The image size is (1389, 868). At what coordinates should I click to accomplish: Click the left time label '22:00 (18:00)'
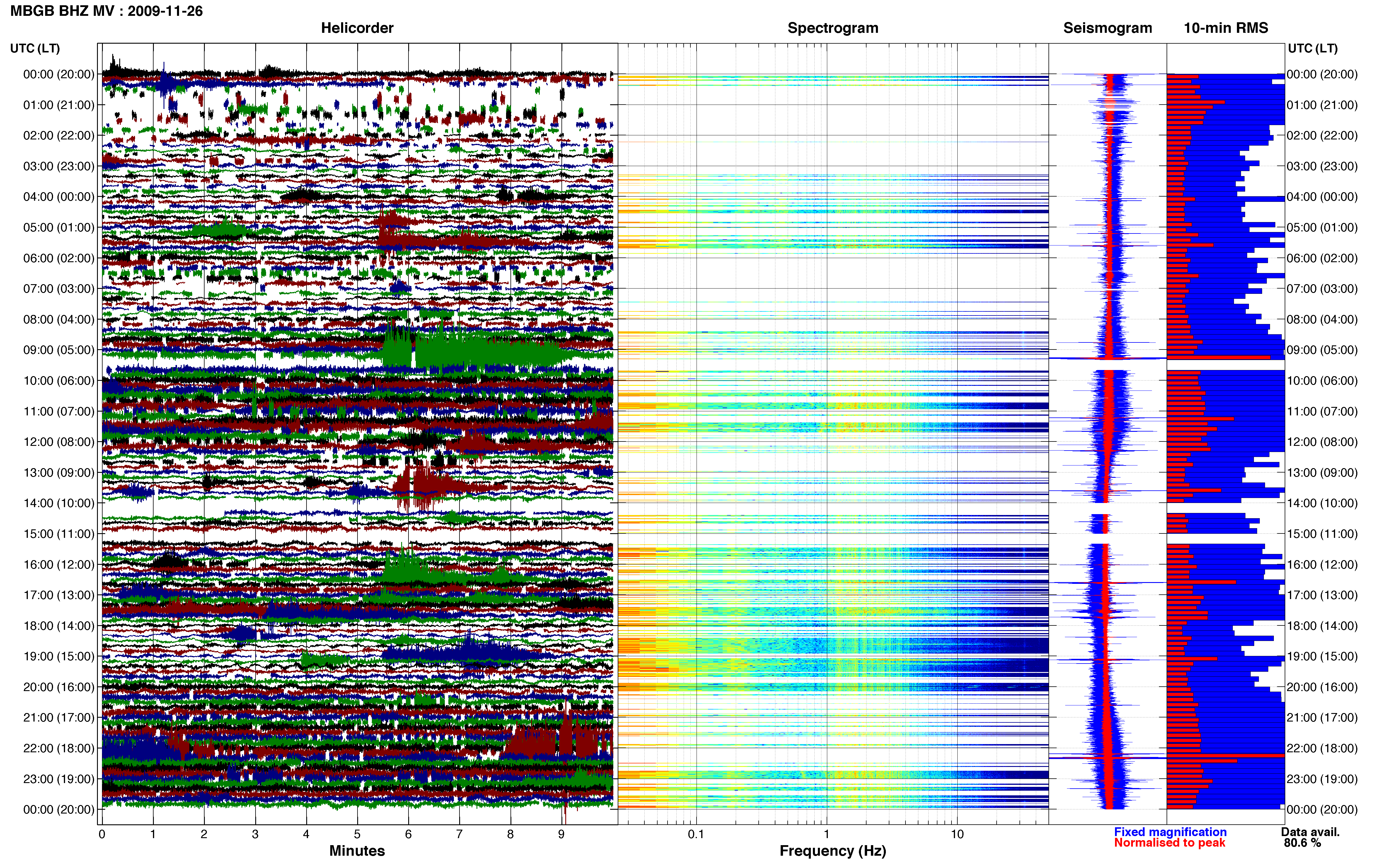[59, 748]
